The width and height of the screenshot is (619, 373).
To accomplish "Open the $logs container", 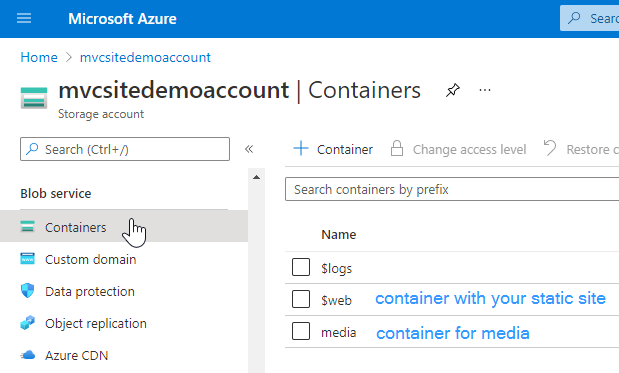I will pos(336,268).
